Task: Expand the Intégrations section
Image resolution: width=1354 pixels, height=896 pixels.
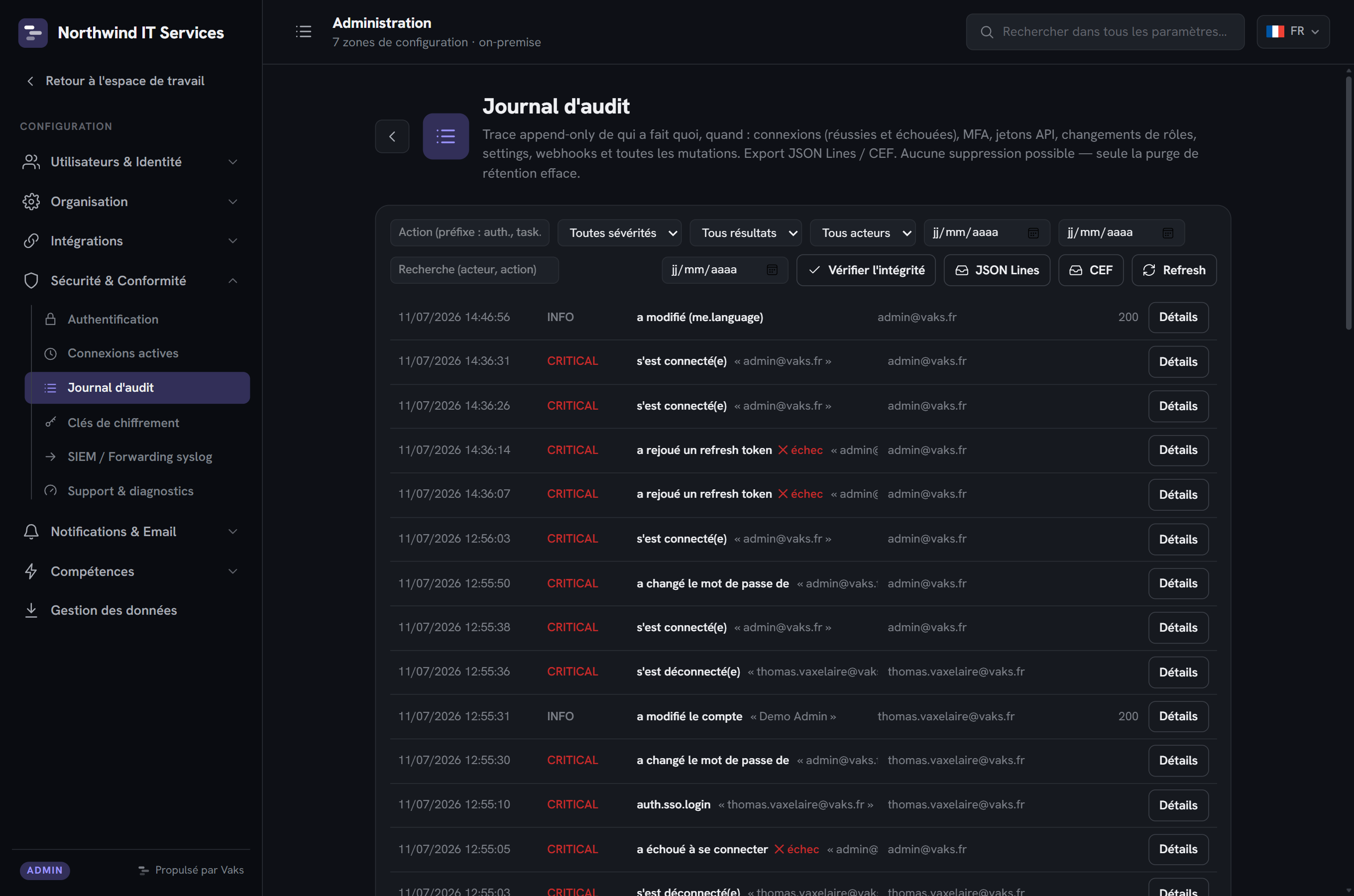Action: [x=232, y=241]
